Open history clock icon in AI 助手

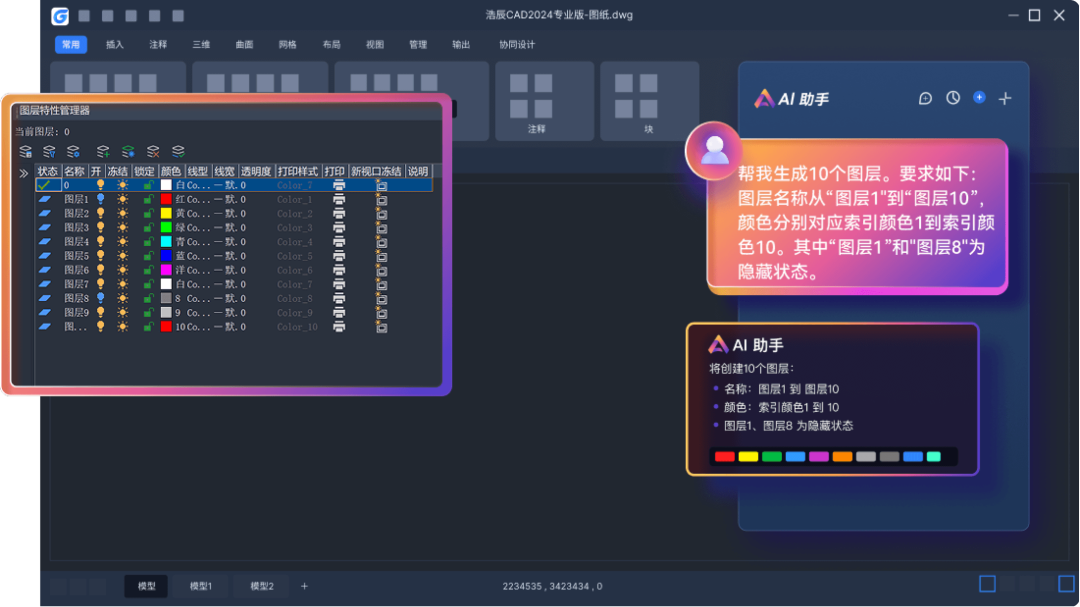953,98
